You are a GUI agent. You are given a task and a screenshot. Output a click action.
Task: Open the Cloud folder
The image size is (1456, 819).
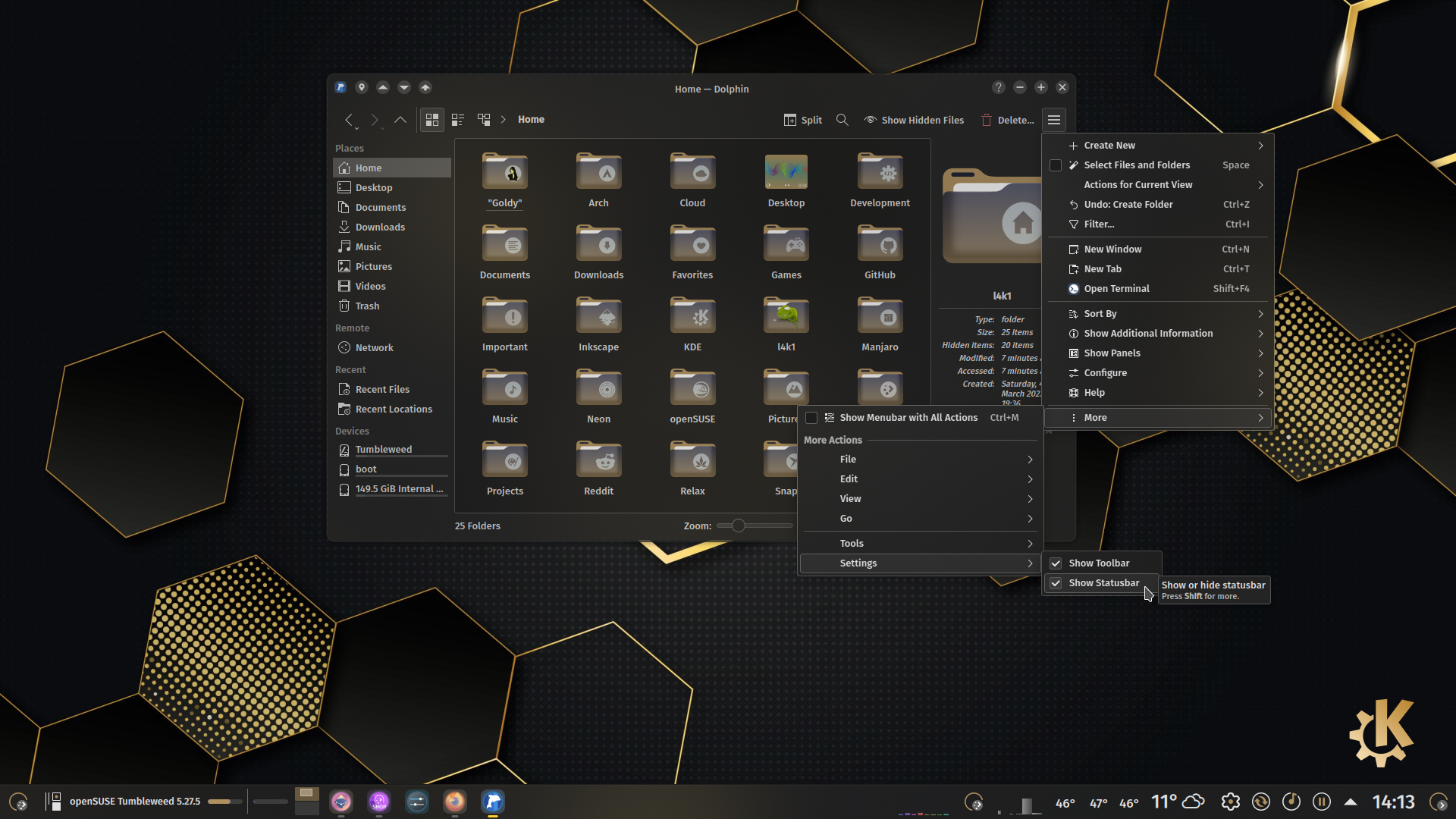click(x=692, y=180)
